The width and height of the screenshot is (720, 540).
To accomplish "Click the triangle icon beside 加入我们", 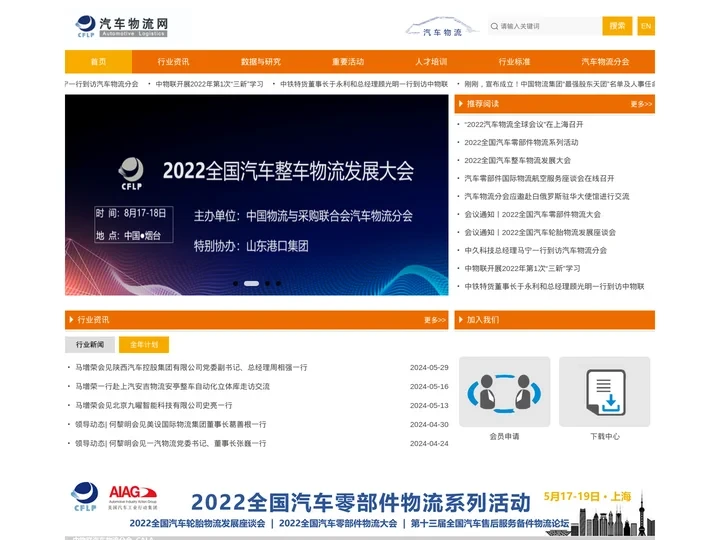I will [461, 320].
